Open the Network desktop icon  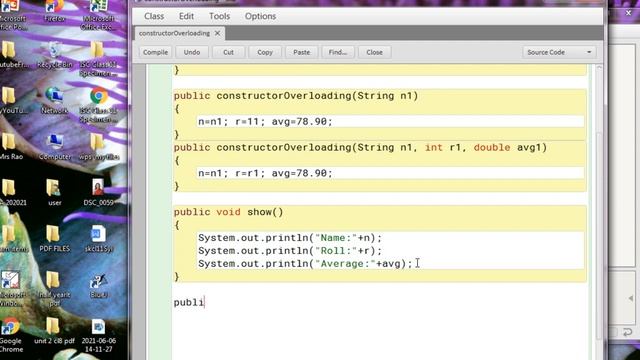[x=54, y=100]
